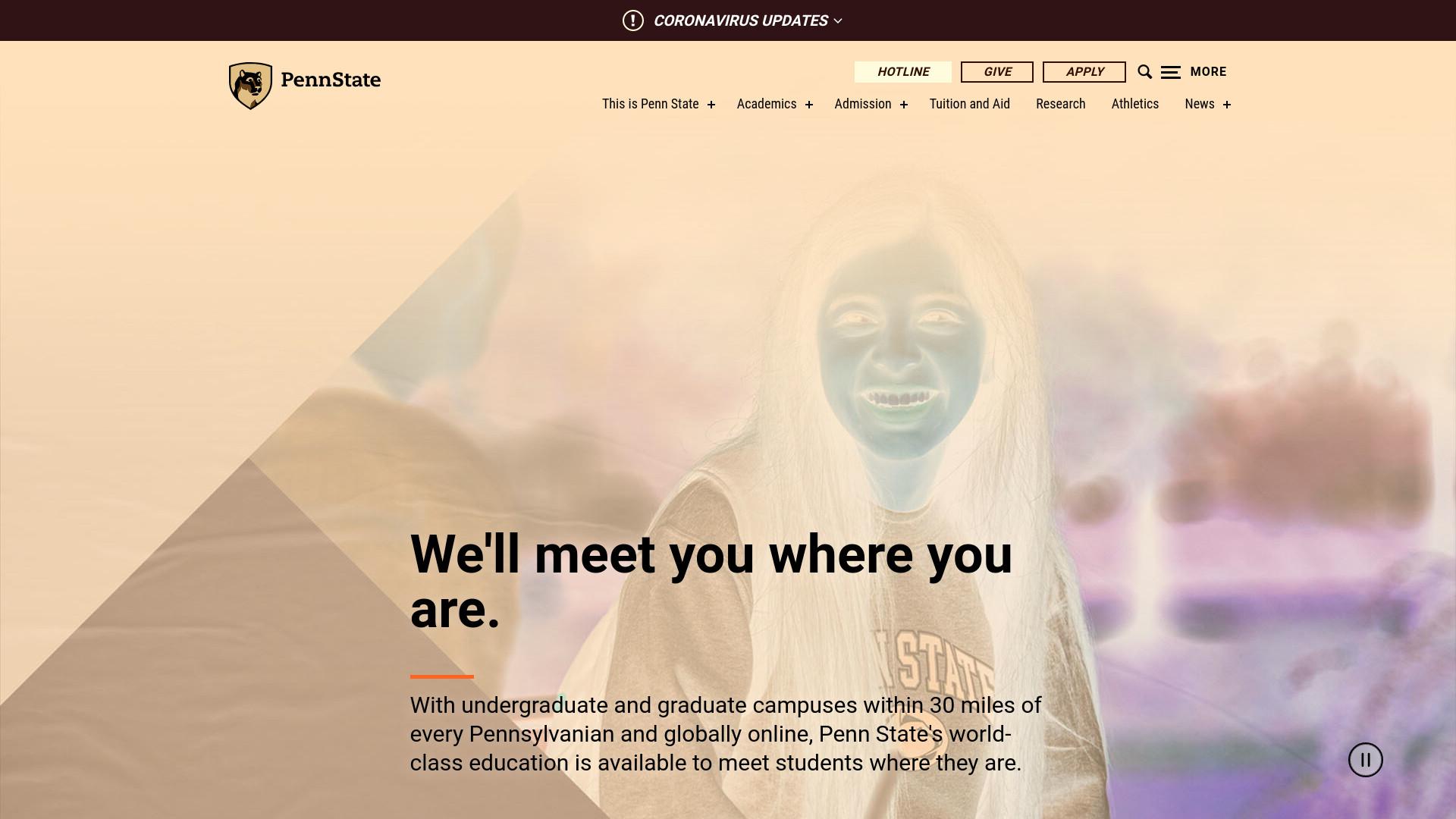This screenshot has width=1456, height=819.
Task: Click the GIVE button
Action: [997, 72]
